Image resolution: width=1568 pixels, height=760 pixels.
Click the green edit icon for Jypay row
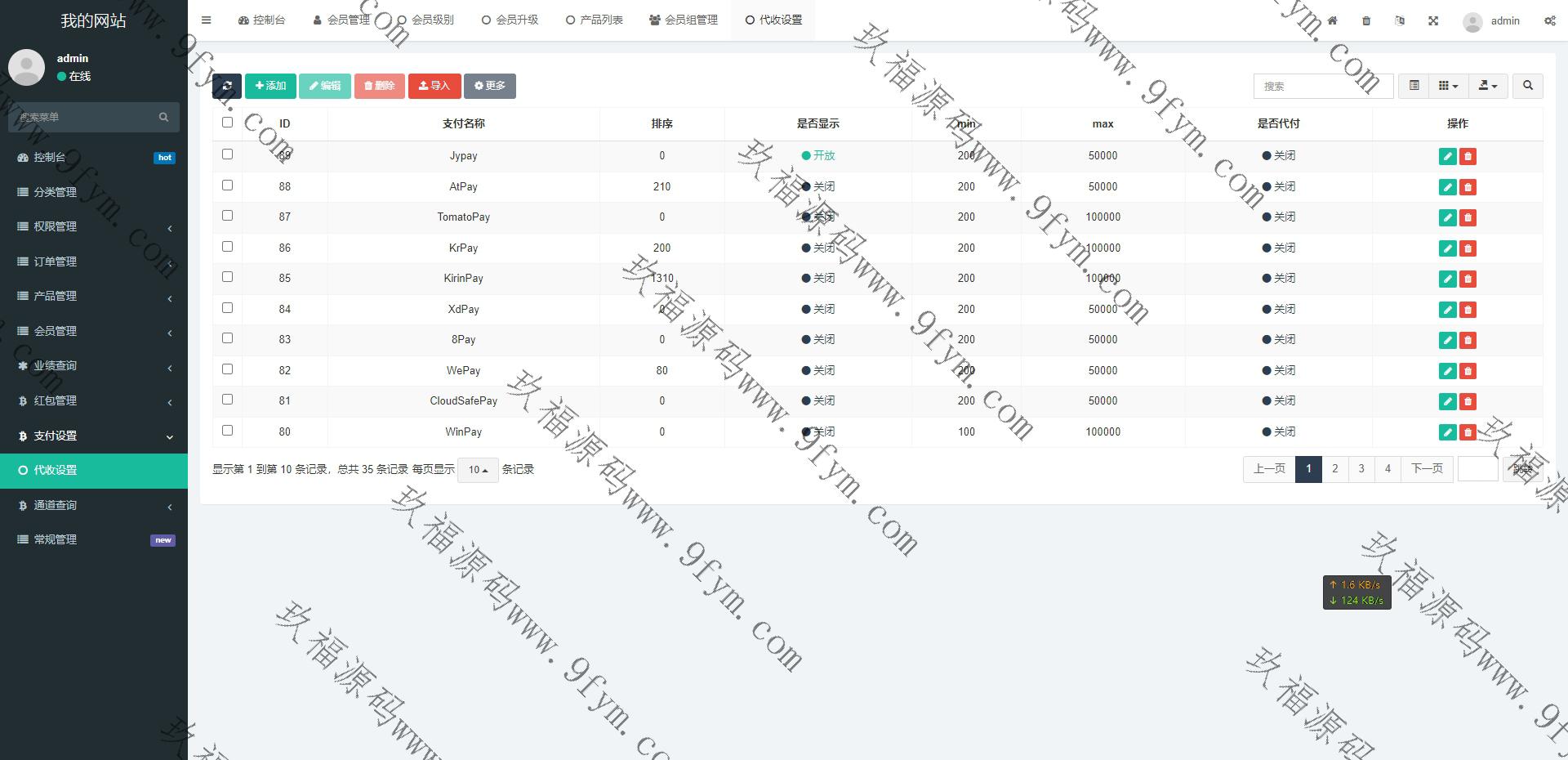[1447, 156]
